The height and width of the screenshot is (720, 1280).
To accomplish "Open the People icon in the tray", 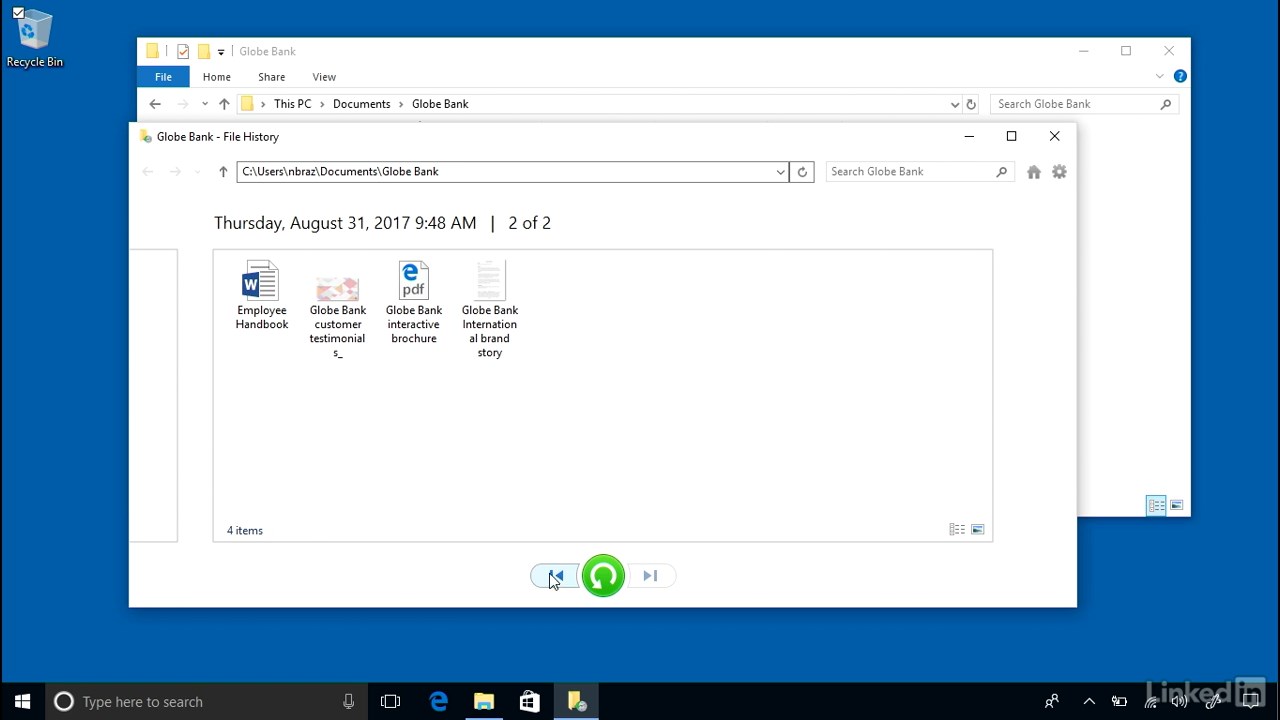I will (x=1052, y=702).
